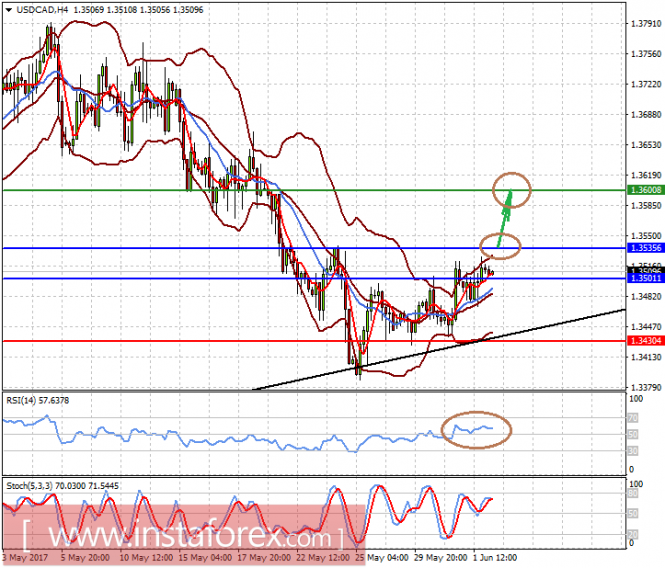This screenshot has height=568, width=665.
Task: Click the green horizontal resistance line
Action: [x=314, y=190]
